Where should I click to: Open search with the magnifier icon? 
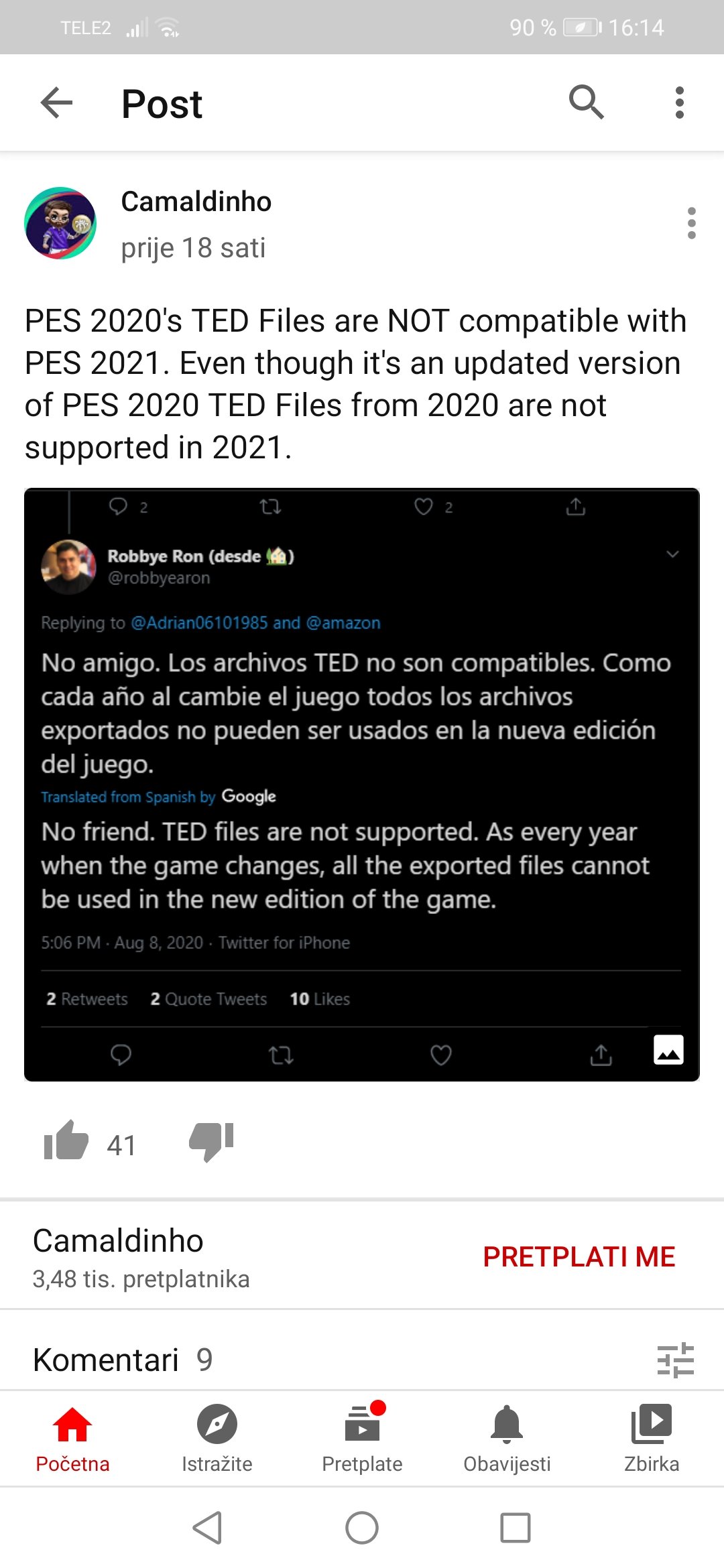(x=586, y=103)
